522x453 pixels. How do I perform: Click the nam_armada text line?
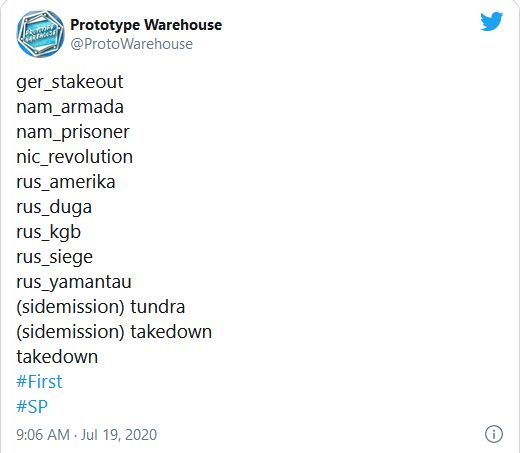click(70, 107)
